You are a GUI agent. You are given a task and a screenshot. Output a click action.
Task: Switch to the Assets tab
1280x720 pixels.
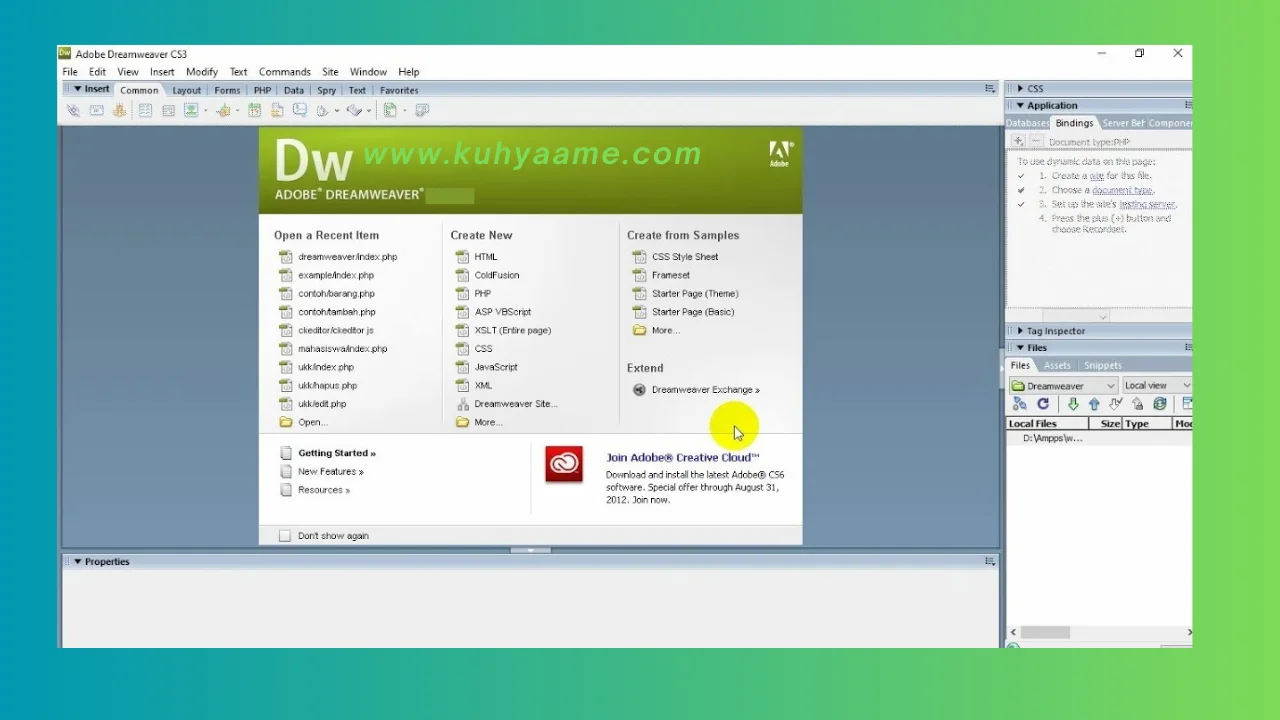click(1057, 366)
